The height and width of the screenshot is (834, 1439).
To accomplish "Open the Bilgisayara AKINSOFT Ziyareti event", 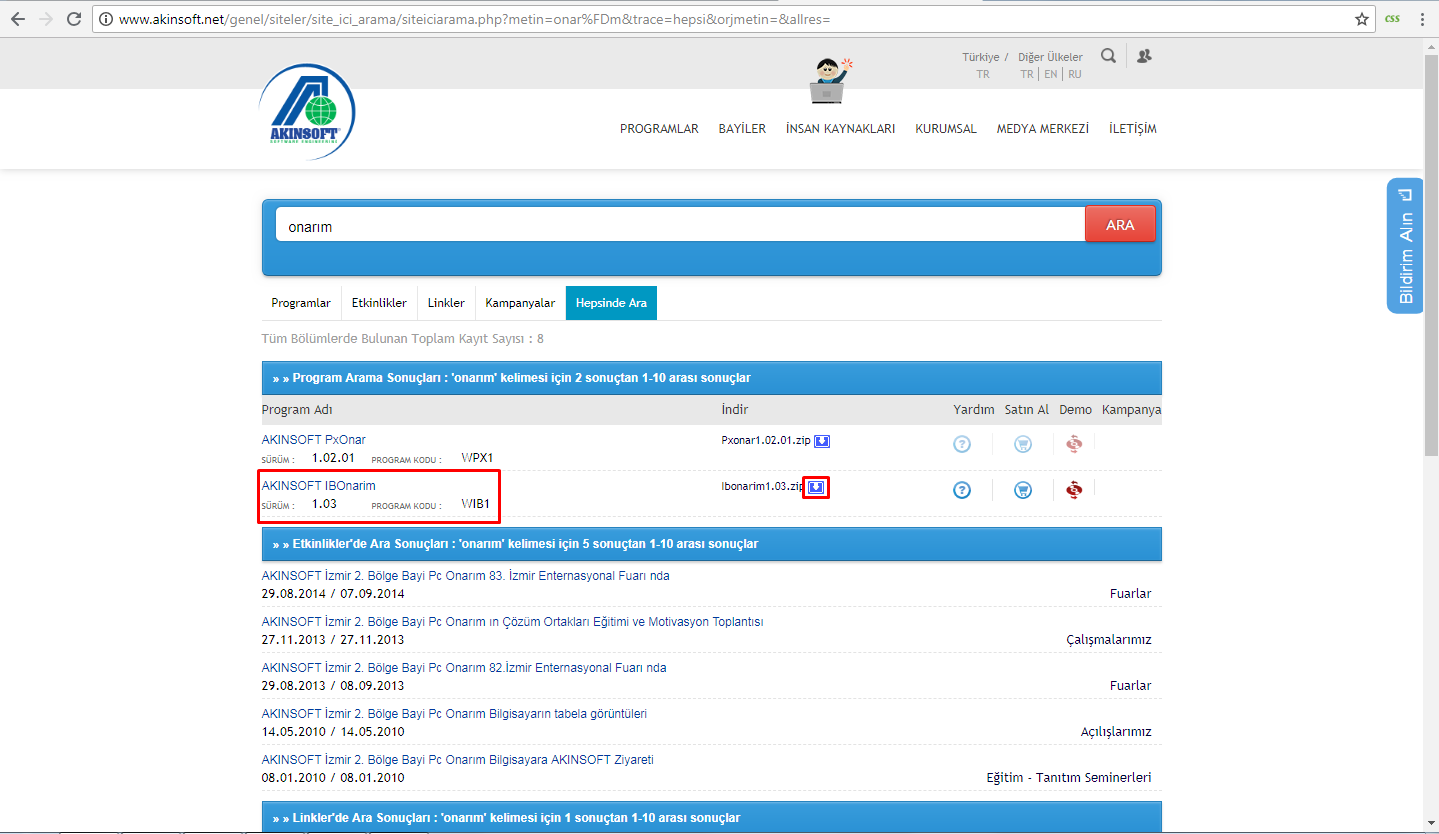I will [x=458, y=760].
